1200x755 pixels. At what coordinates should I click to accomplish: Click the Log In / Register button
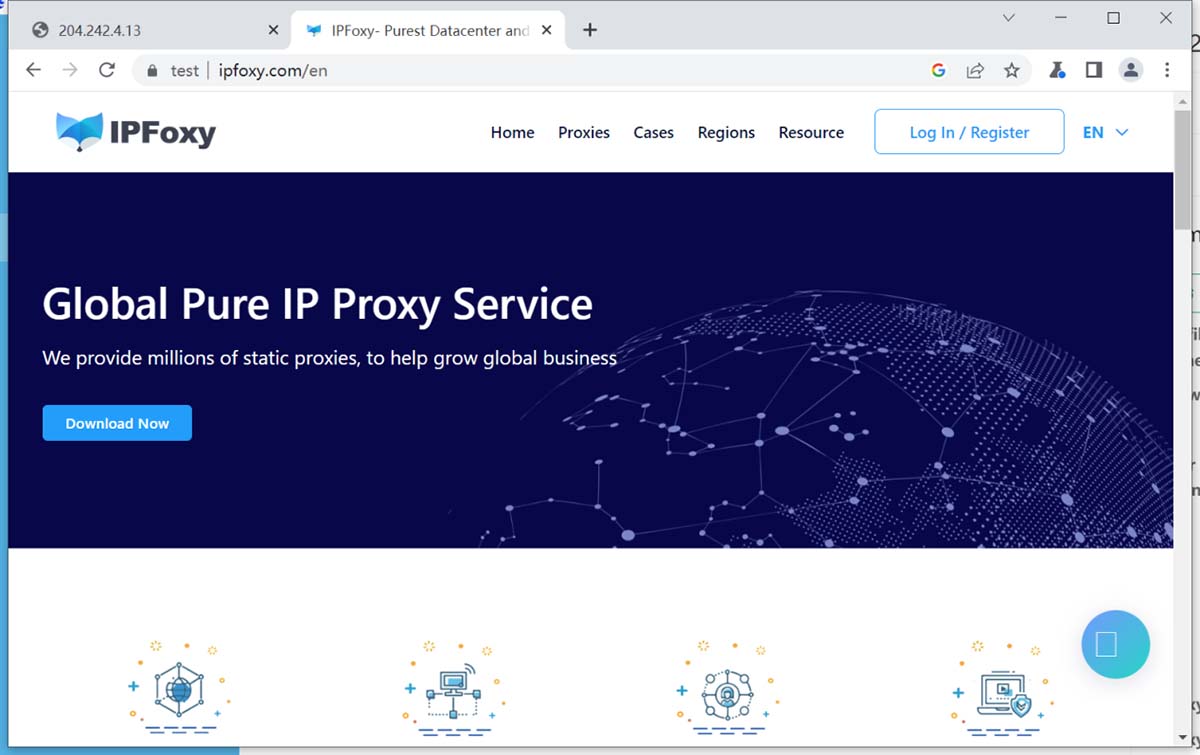point(969,132)
